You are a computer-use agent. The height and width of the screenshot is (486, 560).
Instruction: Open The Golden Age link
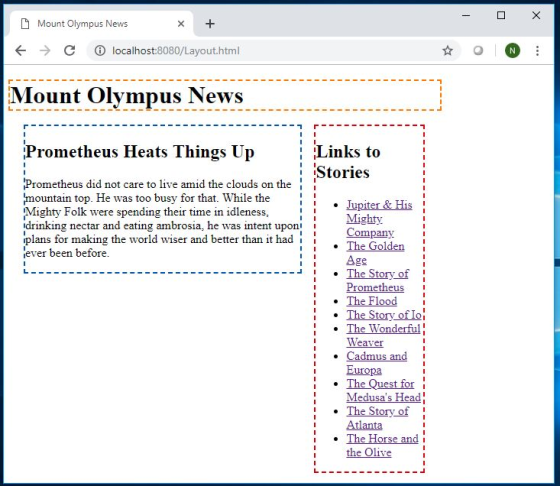click(375, 253)
